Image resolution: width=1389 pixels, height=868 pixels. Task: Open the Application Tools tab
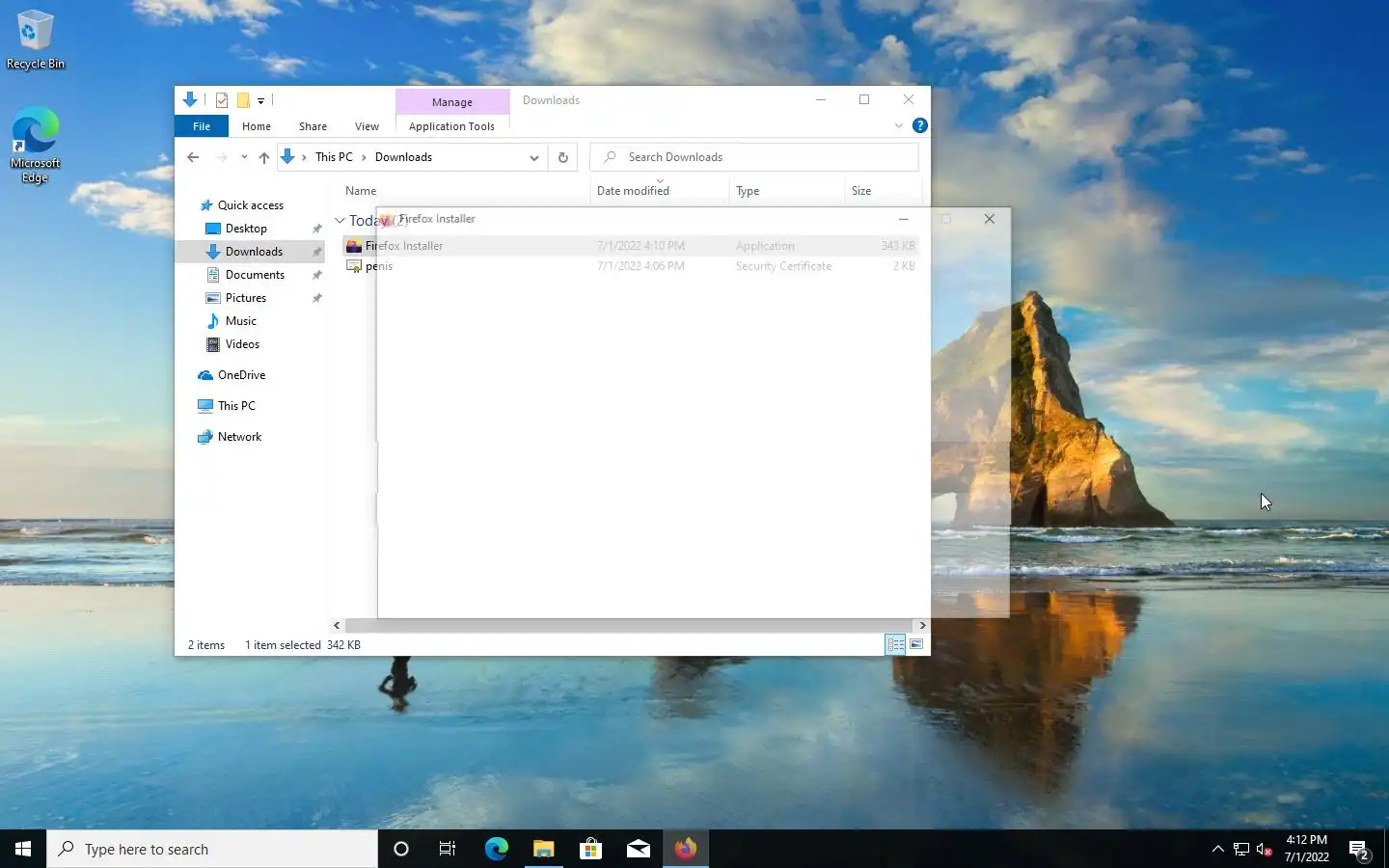click(x=451, y=126)
